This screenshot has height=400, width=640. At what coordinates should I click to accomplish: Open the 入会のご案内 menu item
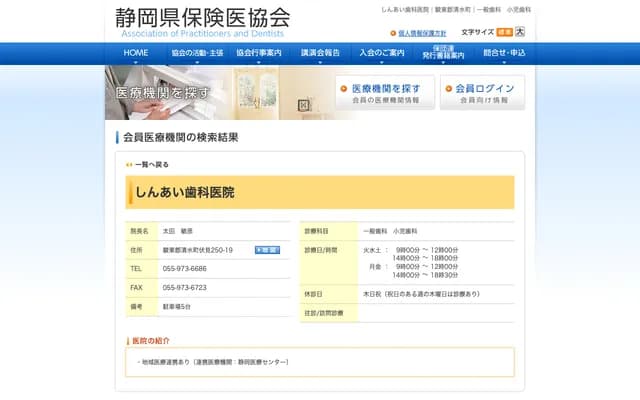tap(382, 53)
